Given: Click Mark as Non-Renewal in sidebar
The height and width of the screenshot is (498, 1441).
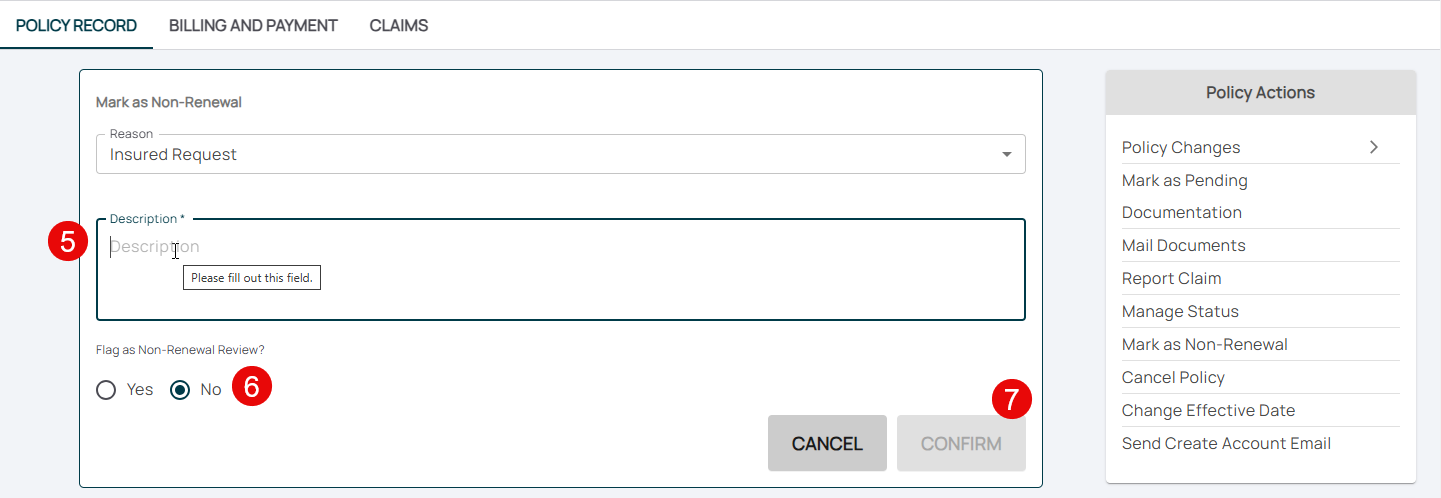Looking at the screenshot, I should point(1204,345).
